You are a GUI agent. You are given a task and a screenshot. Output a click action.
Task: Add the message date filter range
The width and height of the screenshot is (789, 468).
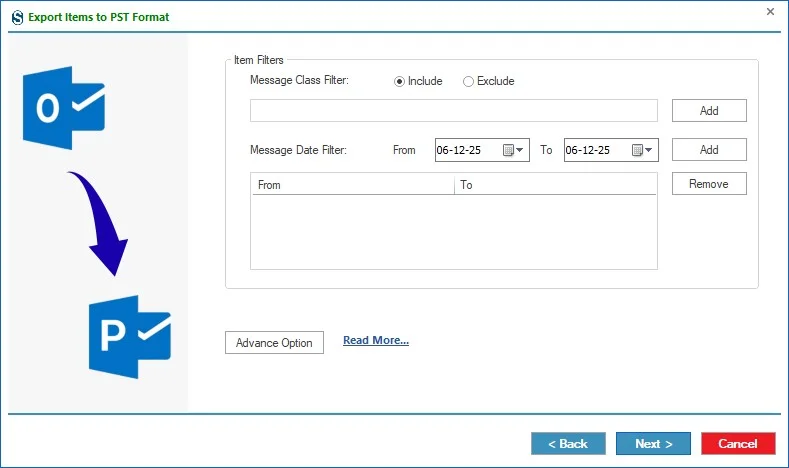709,149
